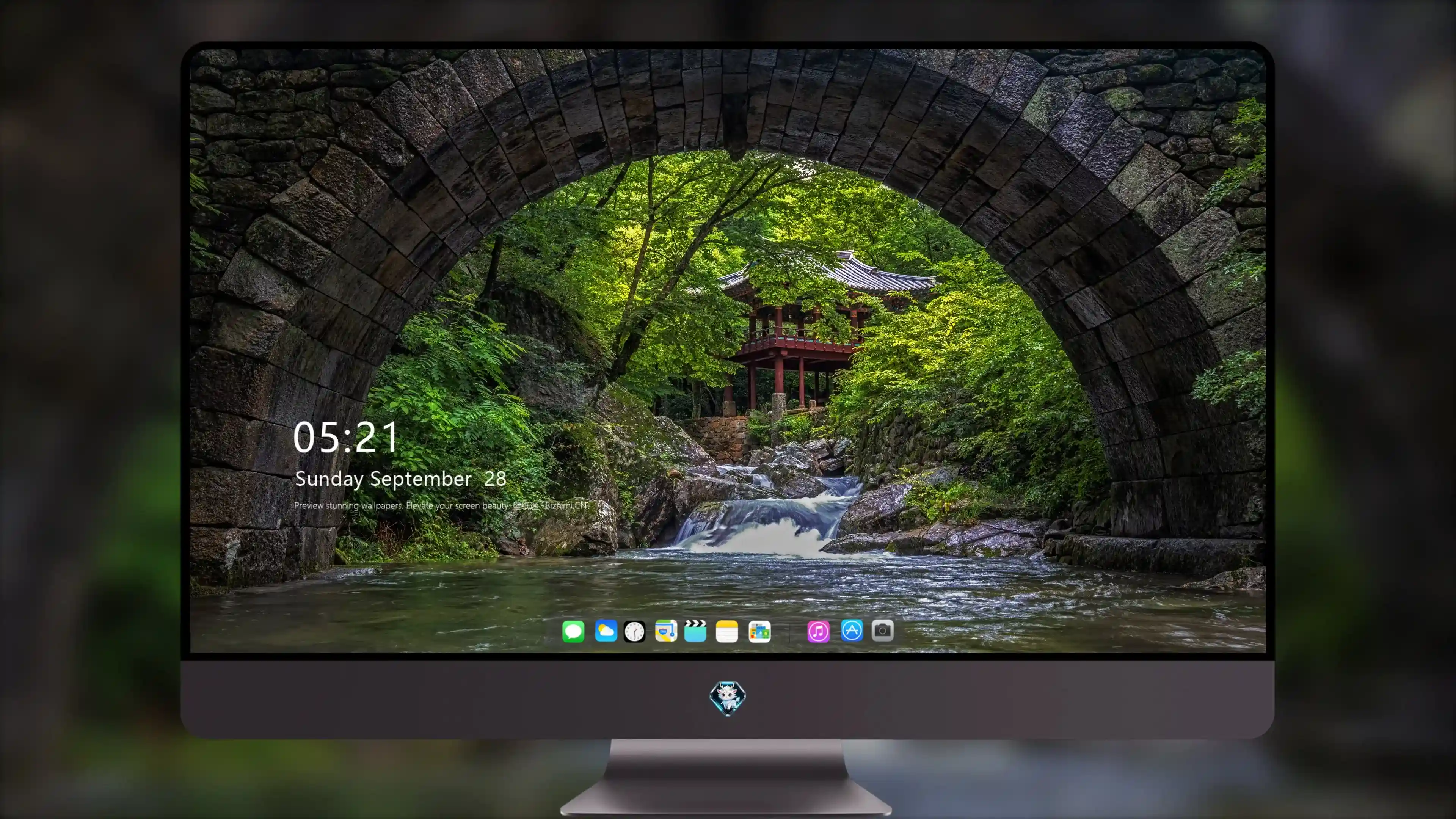Image resolution: width=1456 pixels, height=819 pixels.
Task: Open the Maps app in the dock
Action: coord(666,631)
